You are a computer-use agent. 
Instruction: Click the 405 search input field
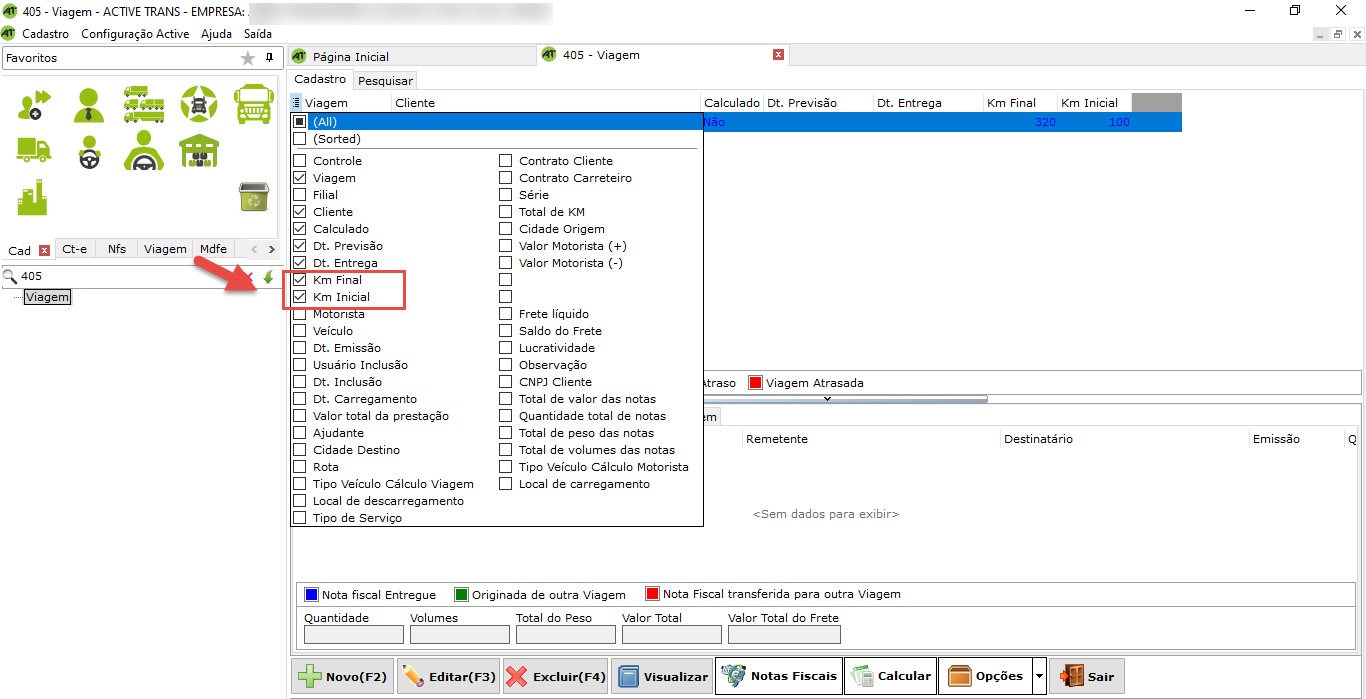click(130, 276)
